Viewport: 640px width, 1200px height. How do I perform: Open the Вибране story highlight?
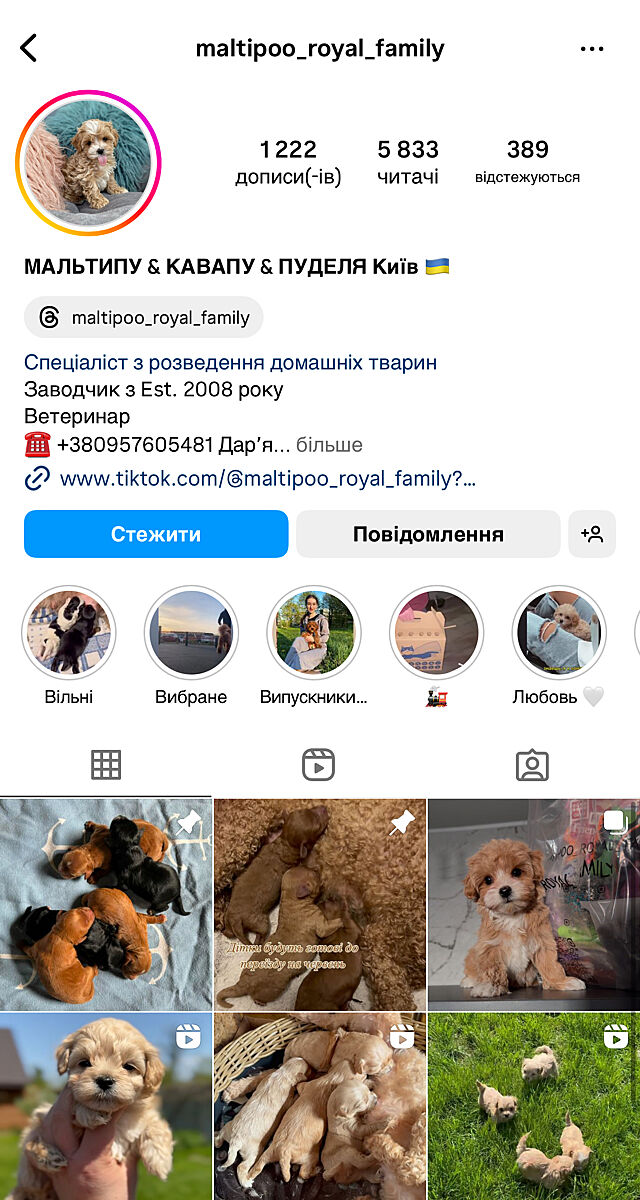click(x=191, y=633)
